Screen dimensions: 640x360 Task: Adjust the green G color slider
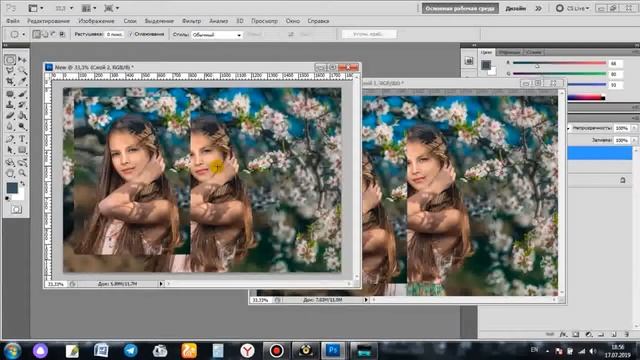[x=559, y=74]
